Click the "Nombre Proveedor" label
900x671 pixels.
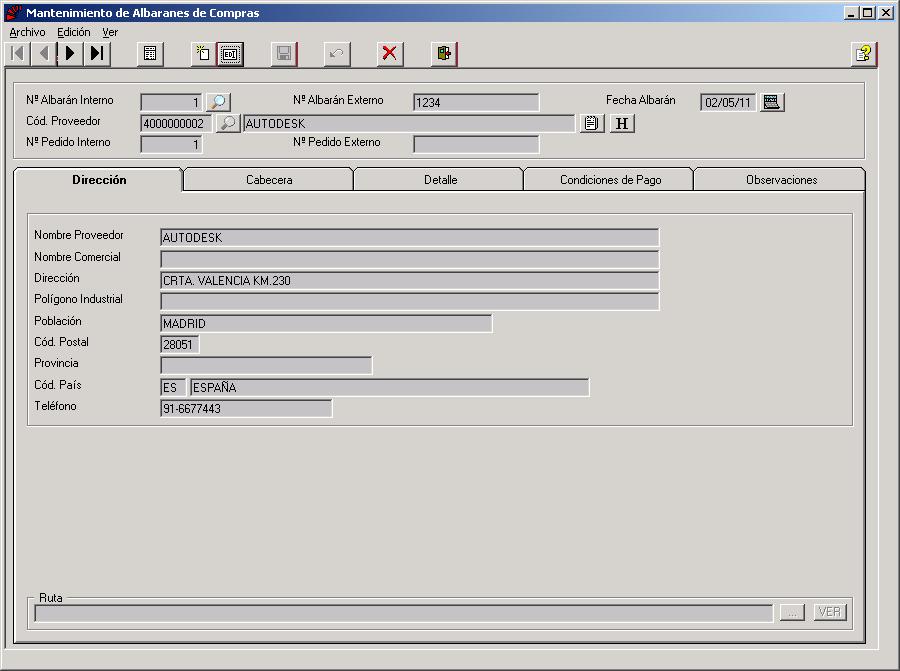[x=79, y=235]
